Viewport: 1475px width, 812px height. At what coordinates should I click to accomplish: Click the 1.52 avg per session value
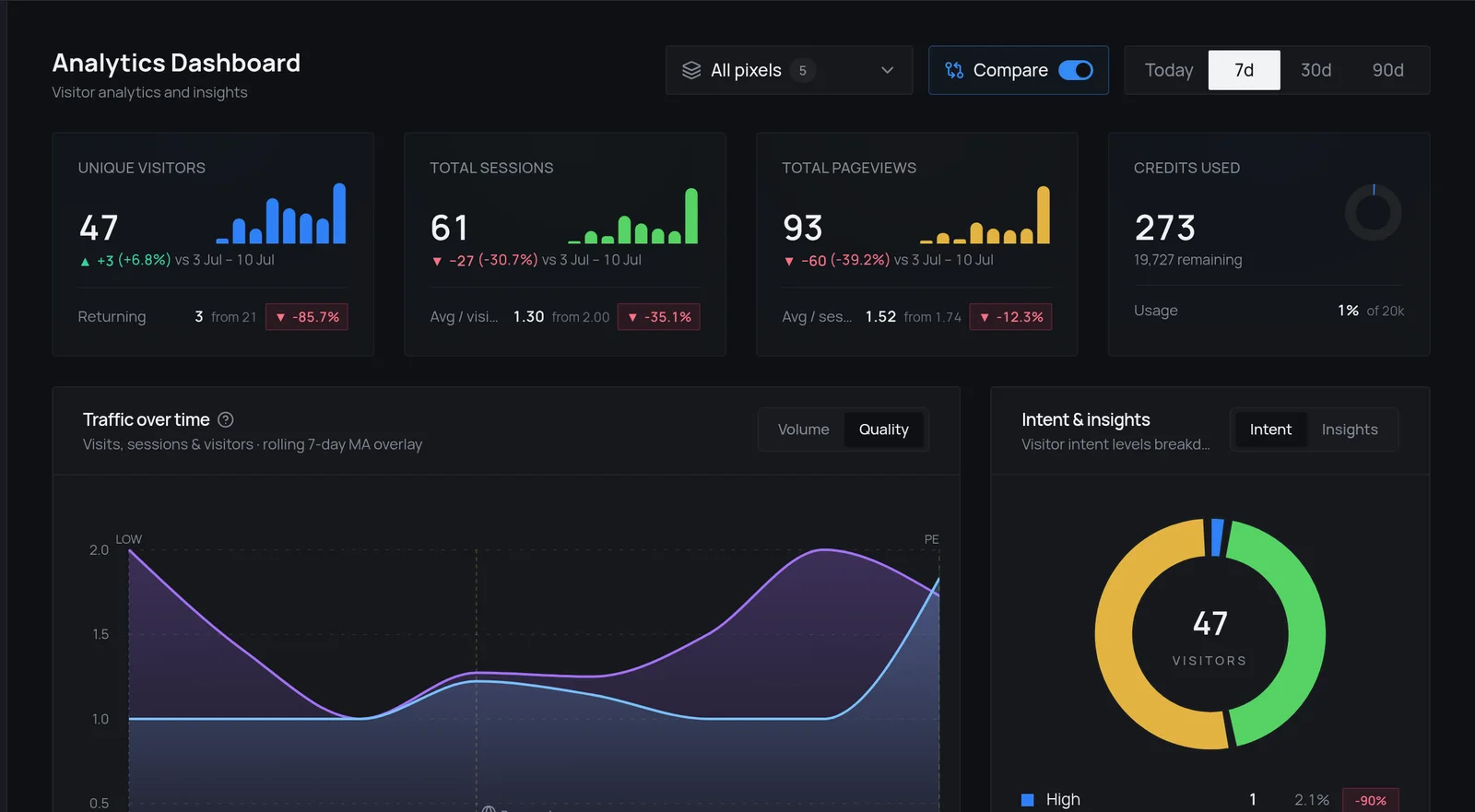[x=880, y=317]
